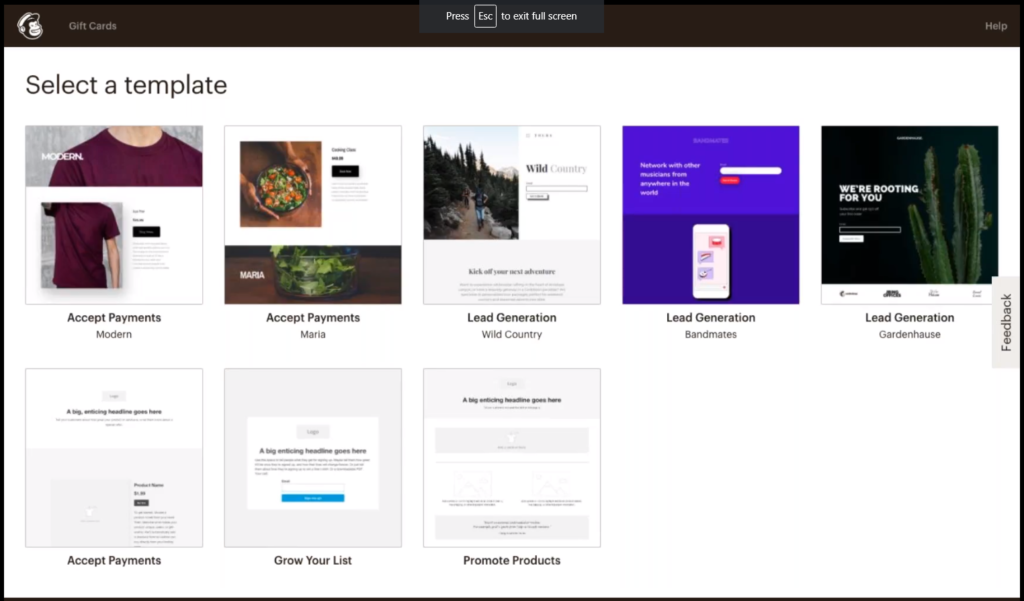Click the Lead Generation Gardenhause title
Image resolution: width=1024 pixels, height=601 pixels.
(x=910, y=318)
